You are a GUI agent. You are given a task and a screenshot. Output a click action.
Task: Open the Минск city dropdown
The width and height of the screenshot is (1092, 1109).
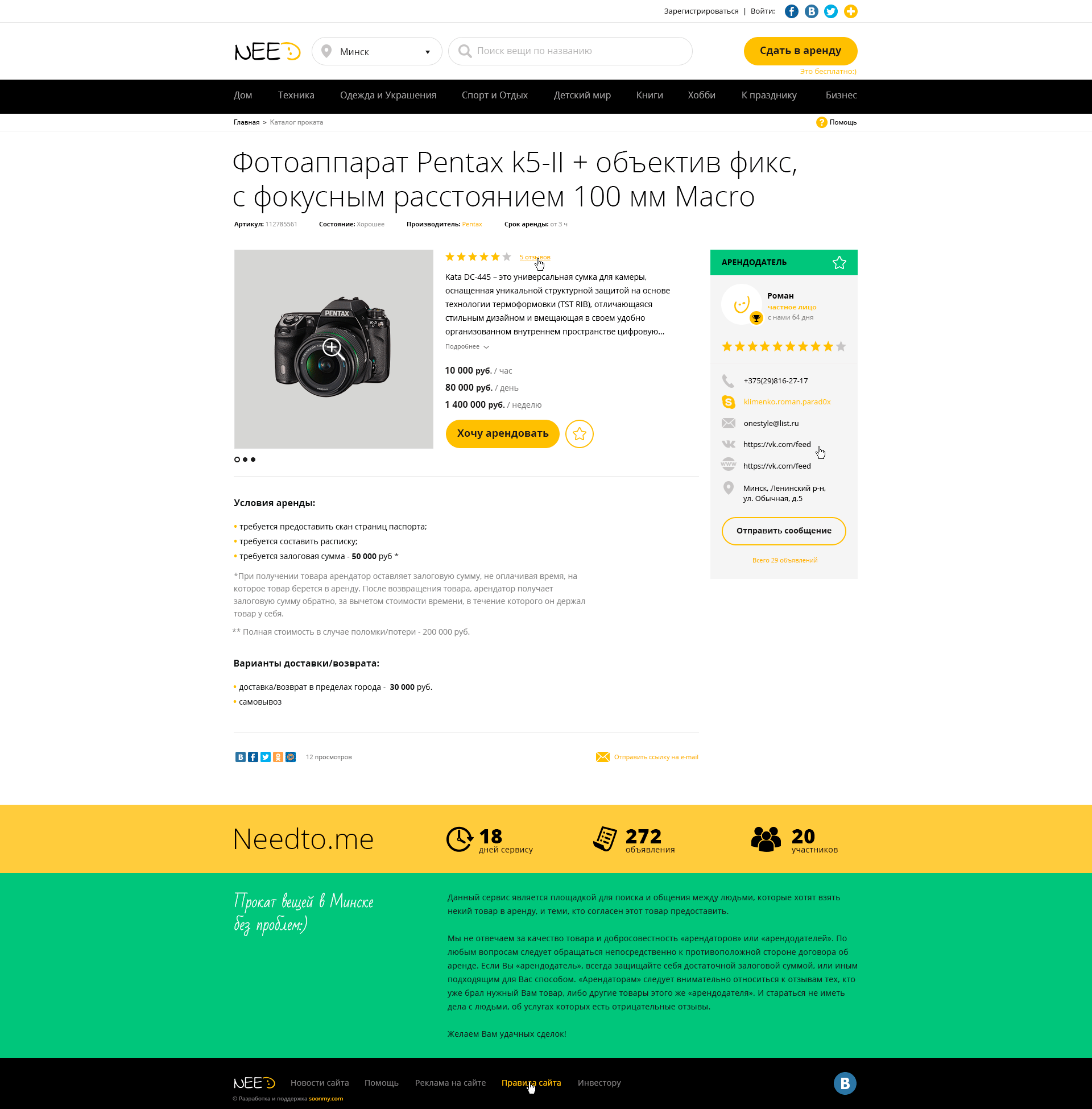[377, 52]
